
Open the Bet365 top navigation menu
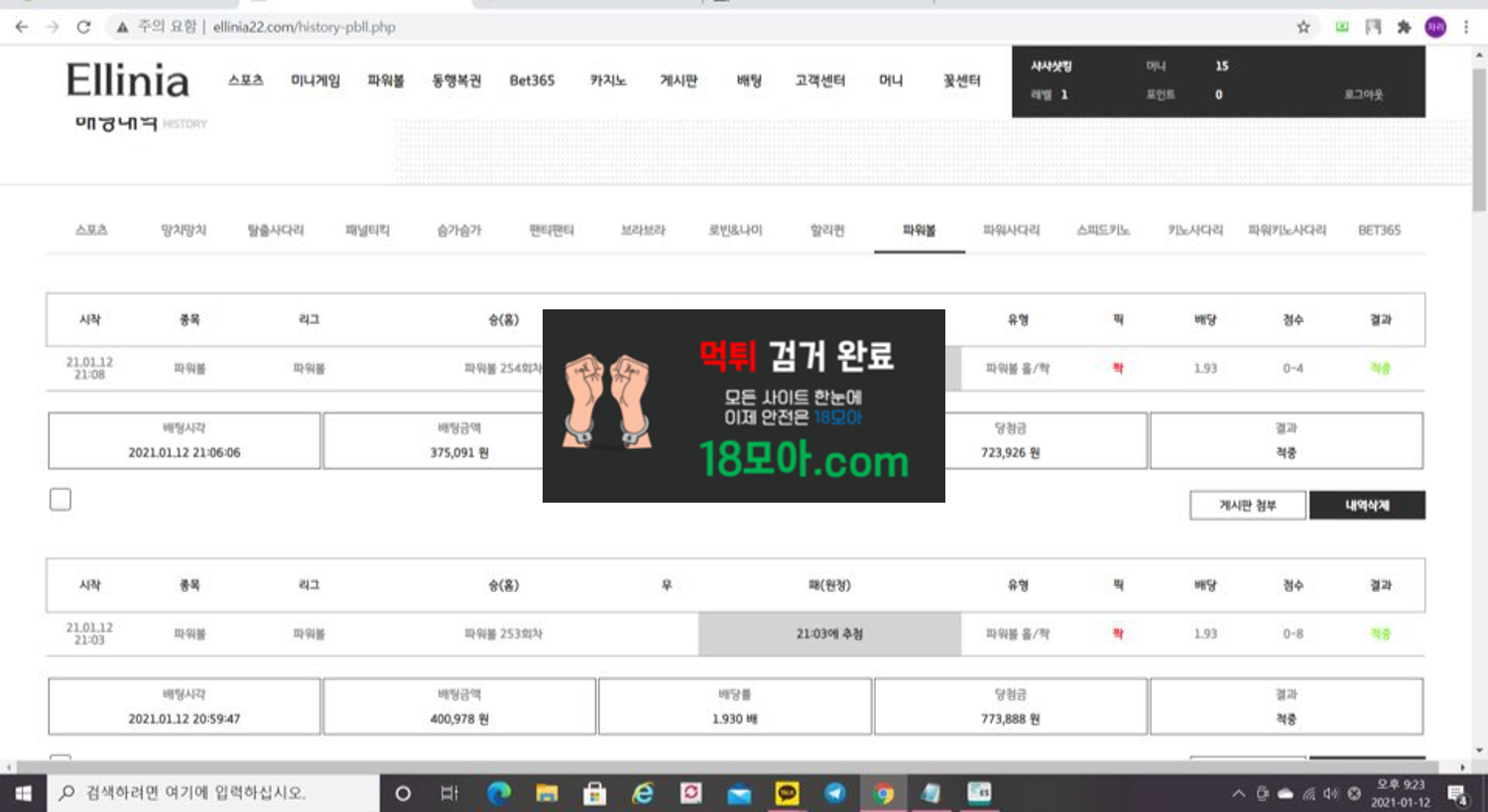coord(532,80)
